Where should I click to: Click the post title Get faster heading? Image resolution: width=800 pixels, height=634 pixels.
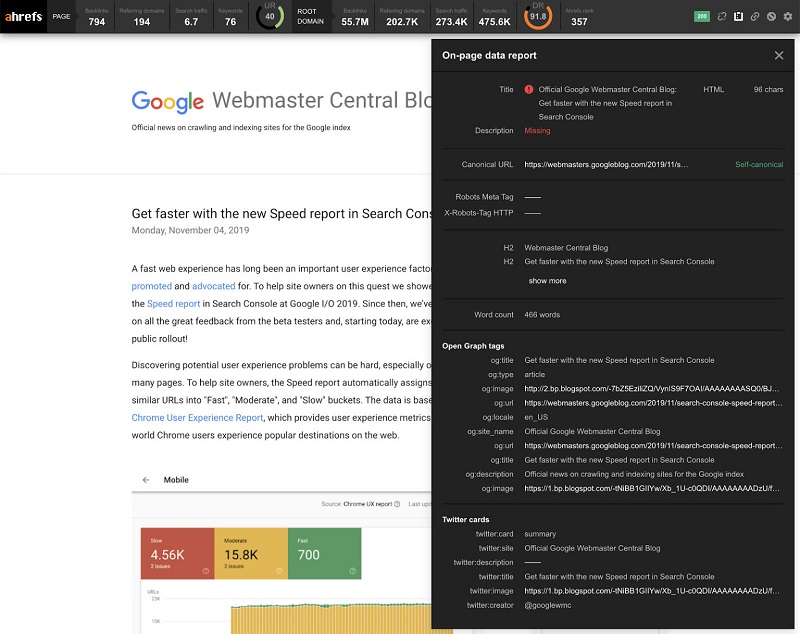pyautogui.click(x=281, y=214)
